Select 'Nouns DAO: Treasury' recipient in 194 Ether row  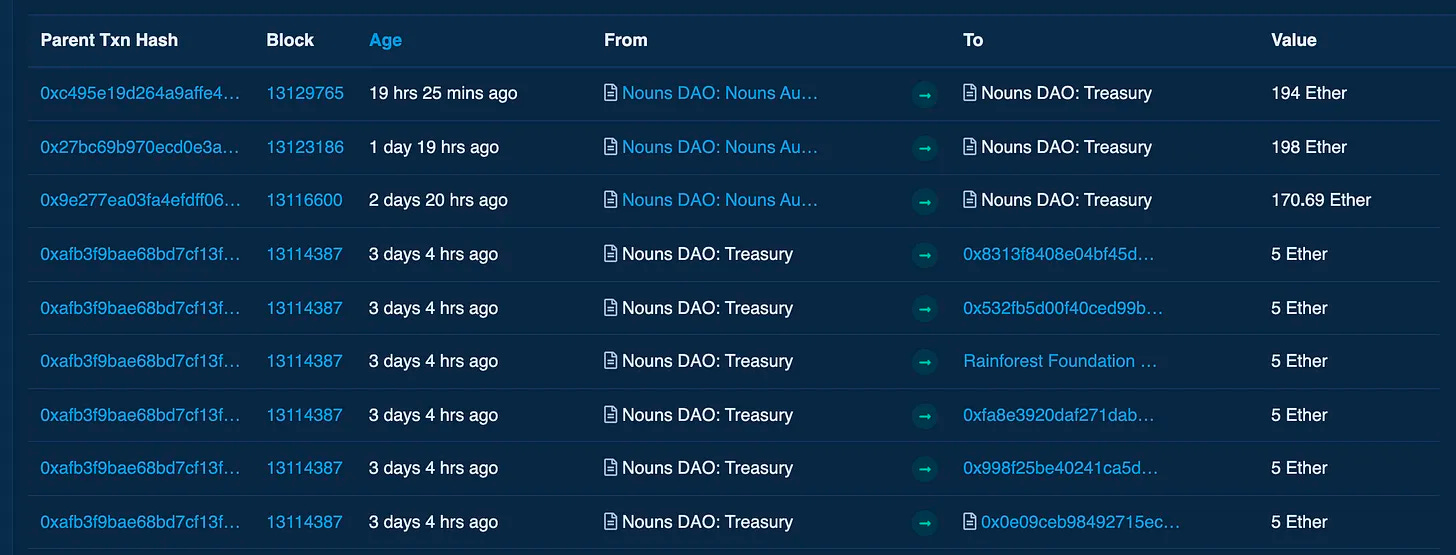1066,93
